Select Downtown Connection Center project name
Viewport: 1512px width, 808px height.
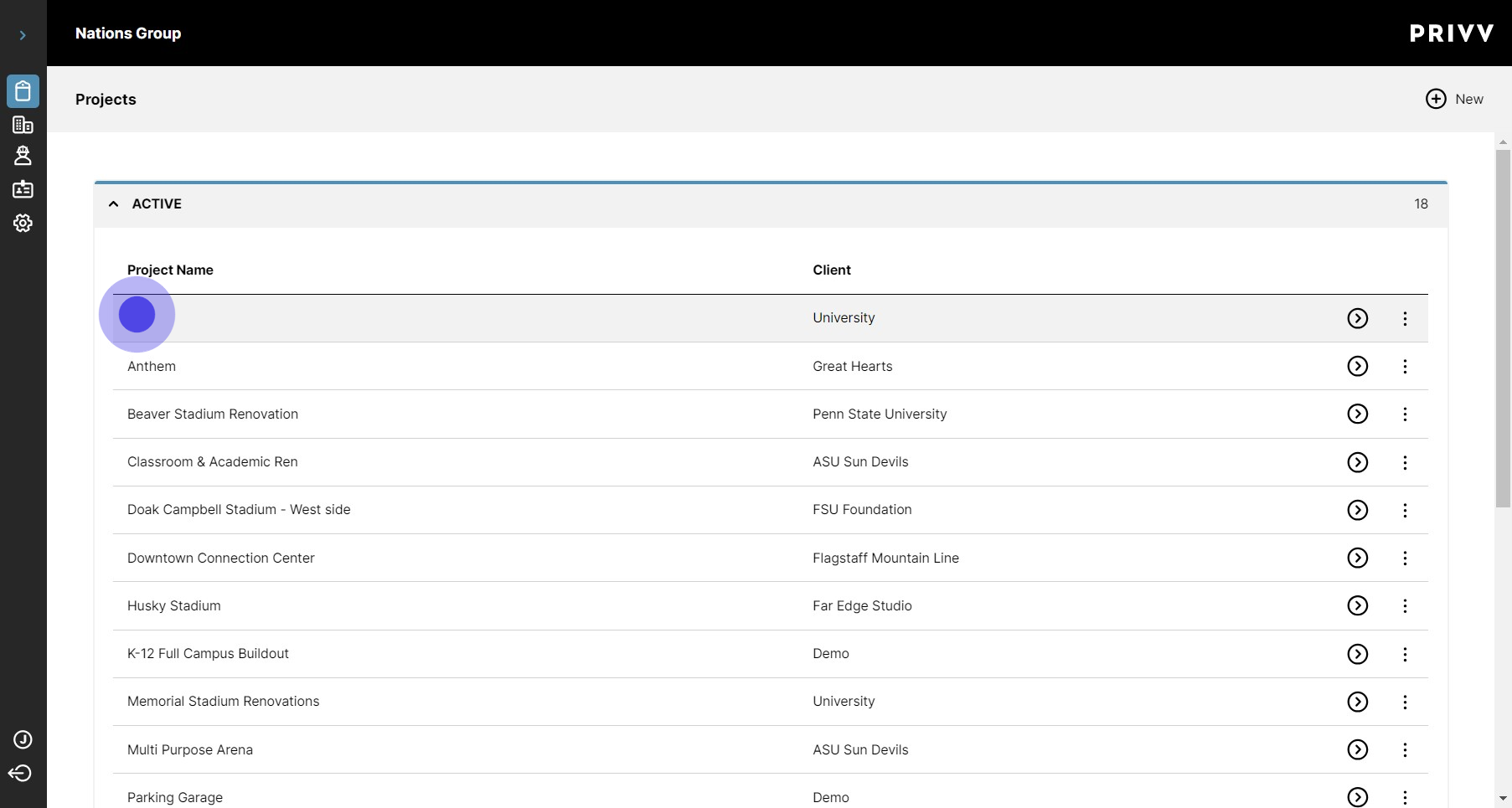point(221,558)
